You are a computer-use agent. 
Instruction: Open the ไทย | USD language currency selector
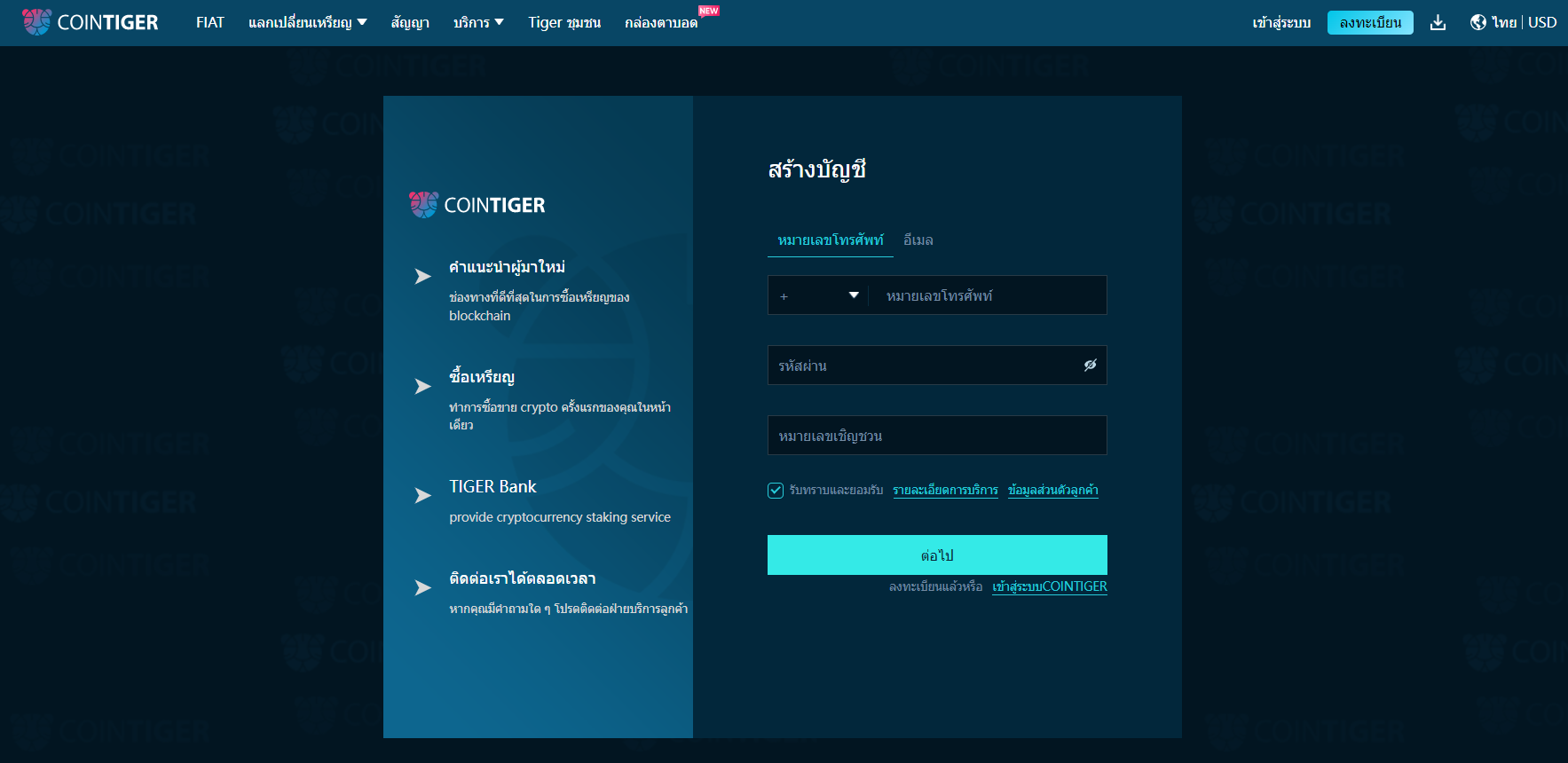1524,22
